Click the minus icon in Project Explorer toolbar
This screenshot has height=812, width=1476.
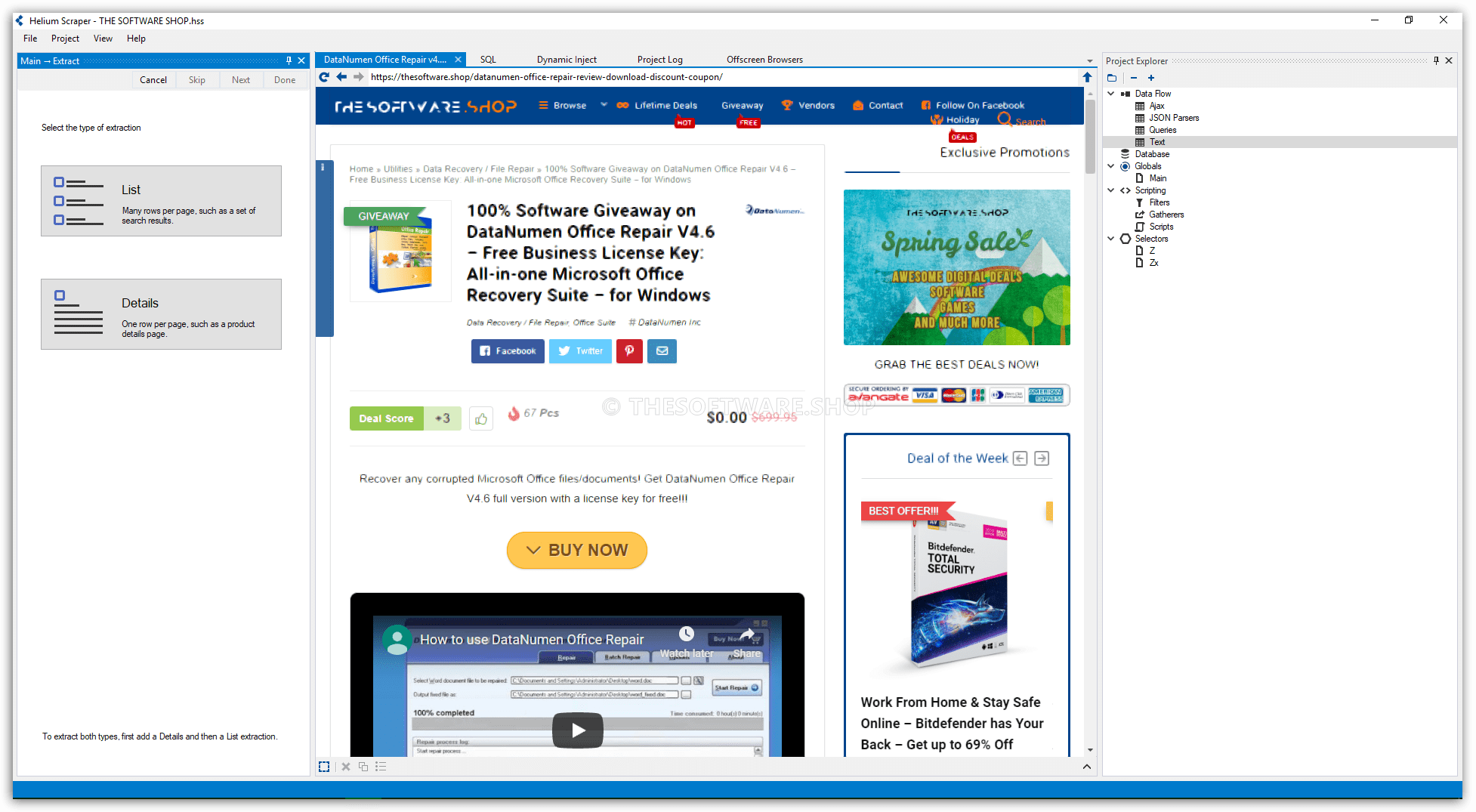1134,78
